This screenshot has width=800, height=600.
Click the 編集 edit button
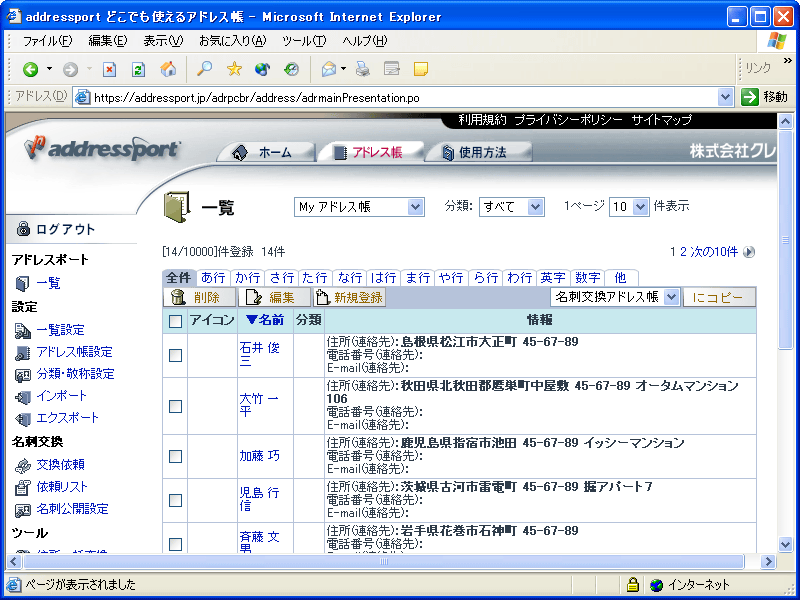(x=272, y=297)
